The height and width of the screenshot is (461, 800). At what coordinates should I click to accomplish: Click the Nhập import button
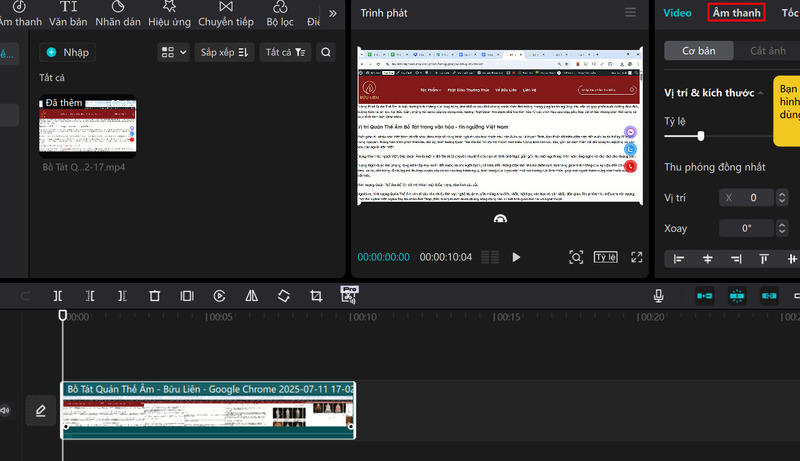[68, 52]
